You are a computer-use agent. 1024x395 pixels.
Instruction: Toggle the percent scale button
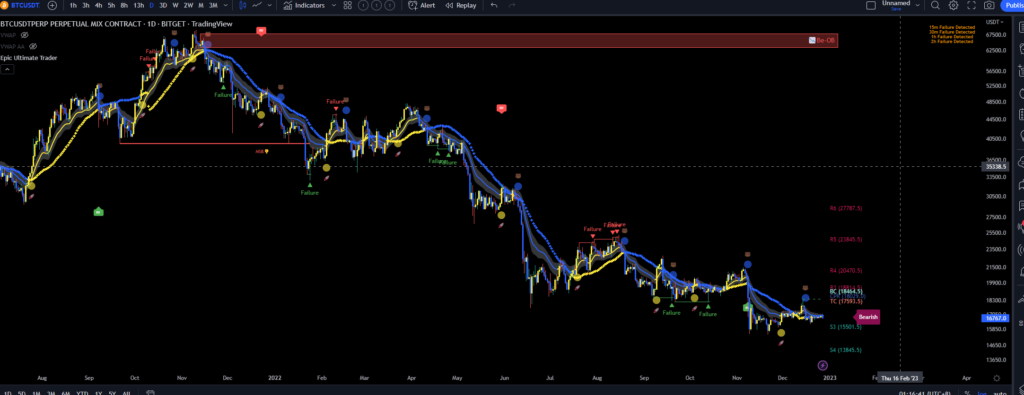(967, 393)
